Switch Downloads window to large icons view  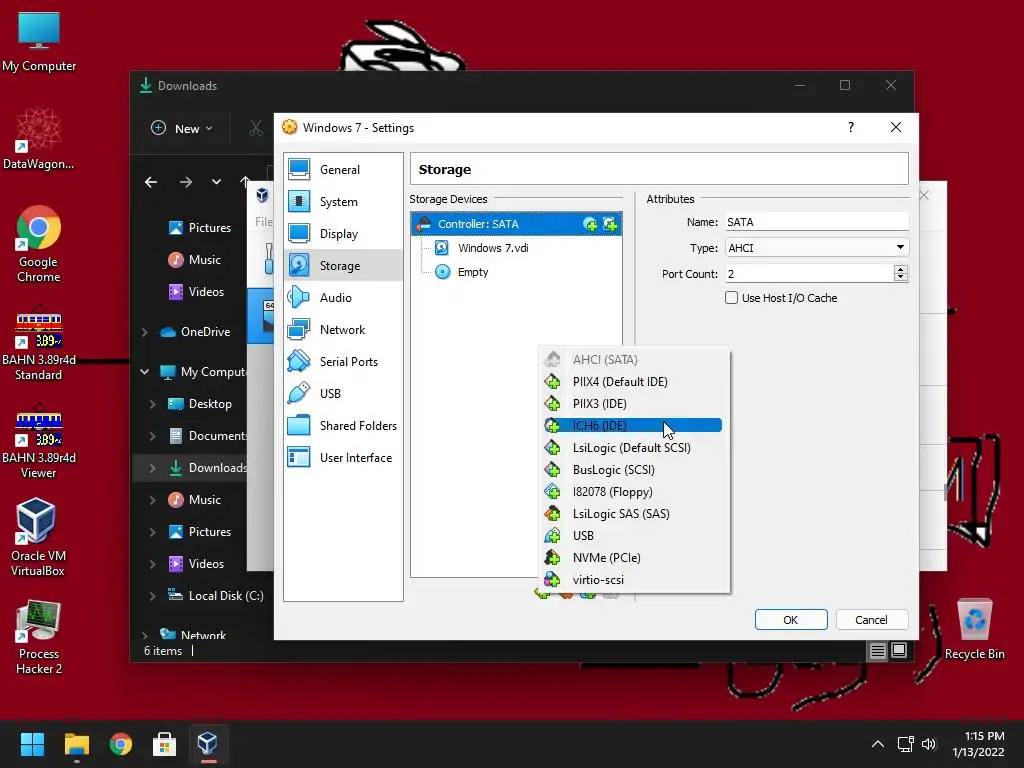(x=899, y=651)
